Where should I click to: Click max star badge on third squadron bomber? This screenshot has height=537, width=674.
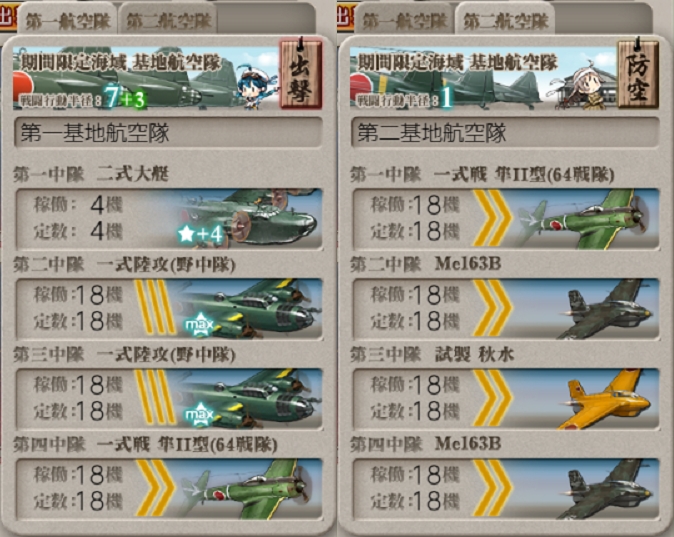tap(199, 414)
